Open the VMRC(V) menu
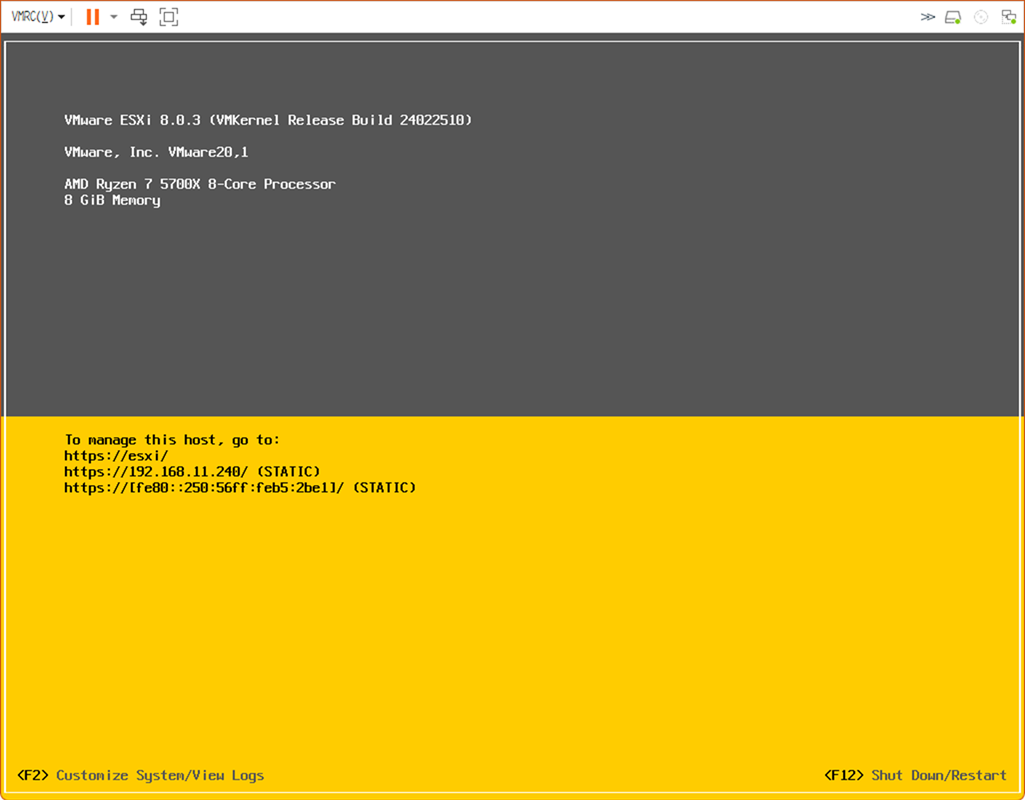This screenshot has height=800, width=1025. [x=38, y=17]
